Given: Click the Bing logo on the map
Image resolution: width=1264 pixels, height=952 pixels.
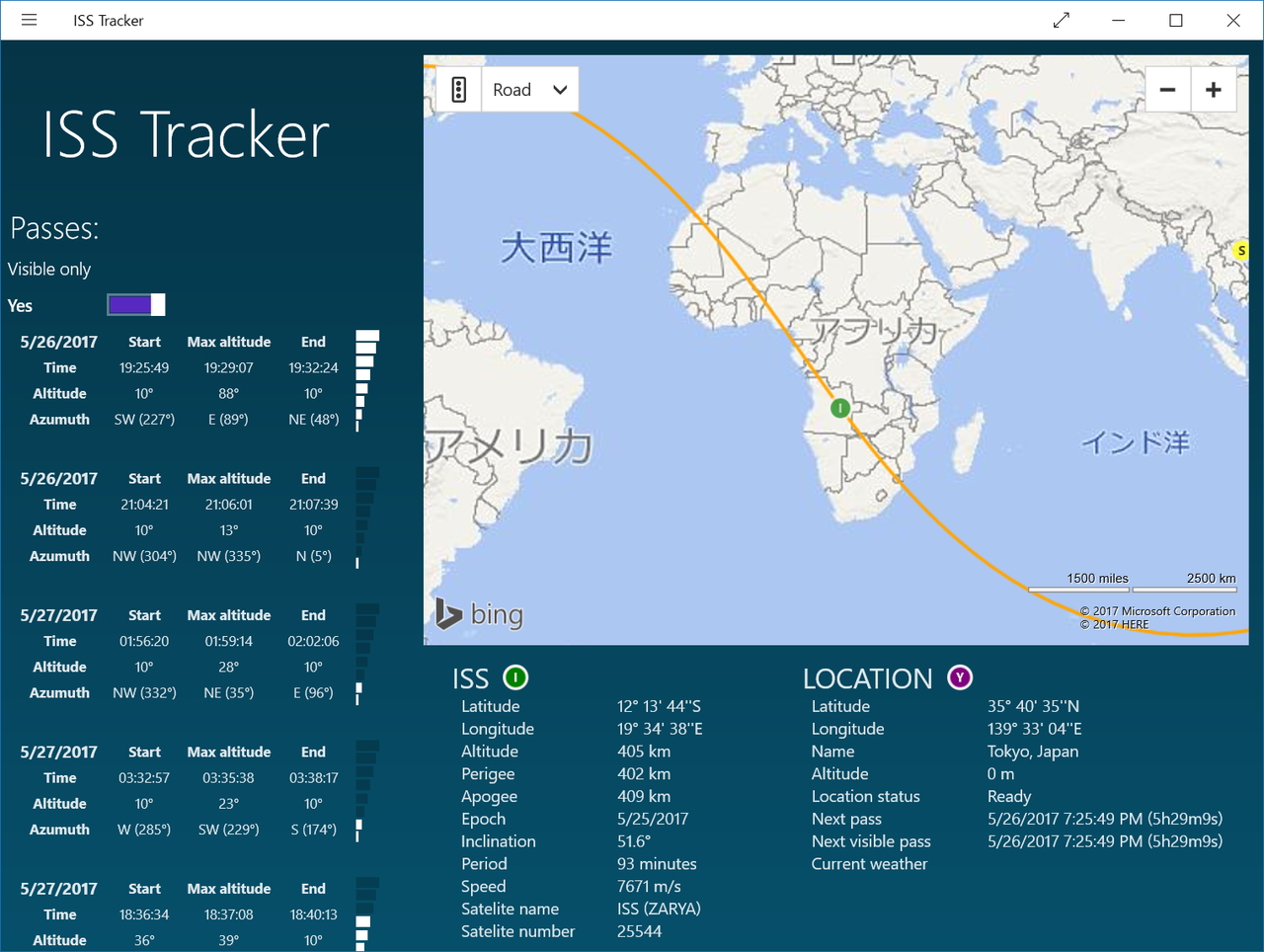Looking at the screenshot, I should coord(481,613).
